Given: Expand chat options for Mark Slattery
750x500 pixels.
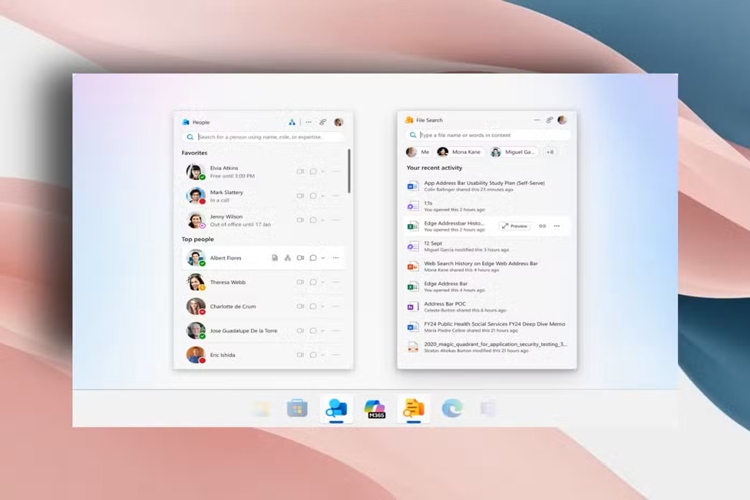Looking at the screenshot, I should [323, 196].
